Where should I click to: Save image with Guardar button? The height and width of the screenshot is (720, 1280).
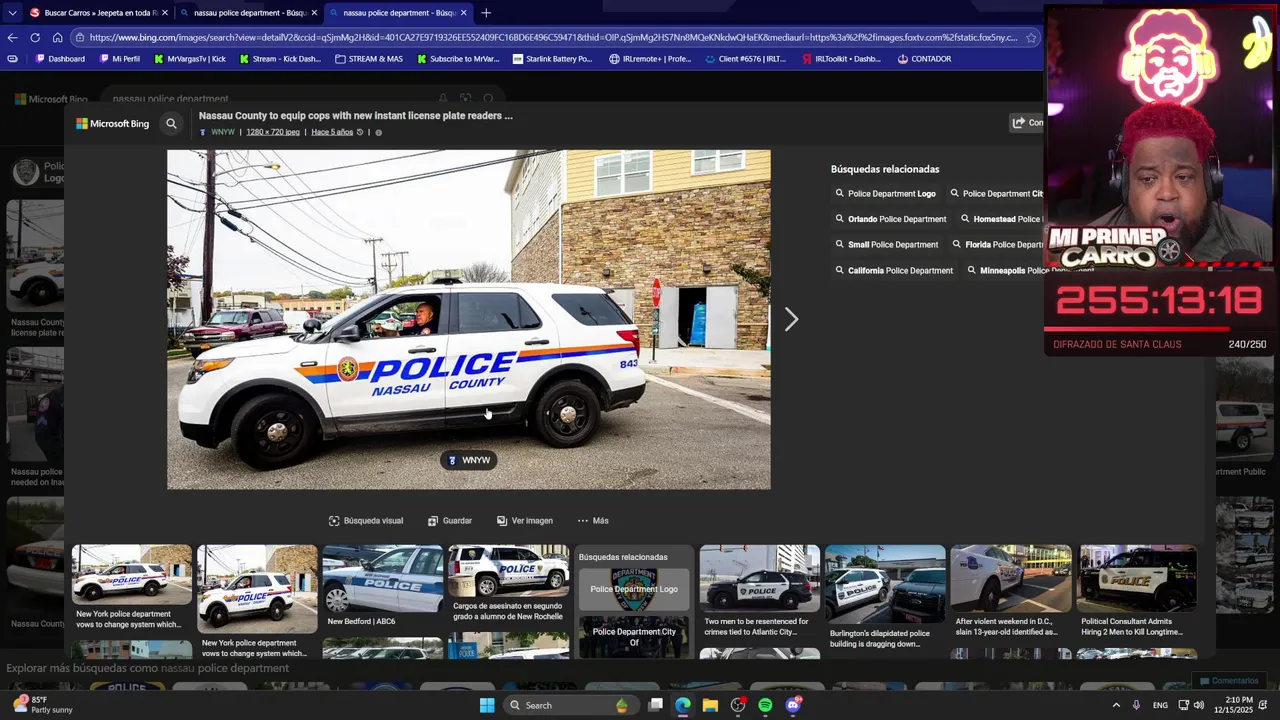[450, 521]
